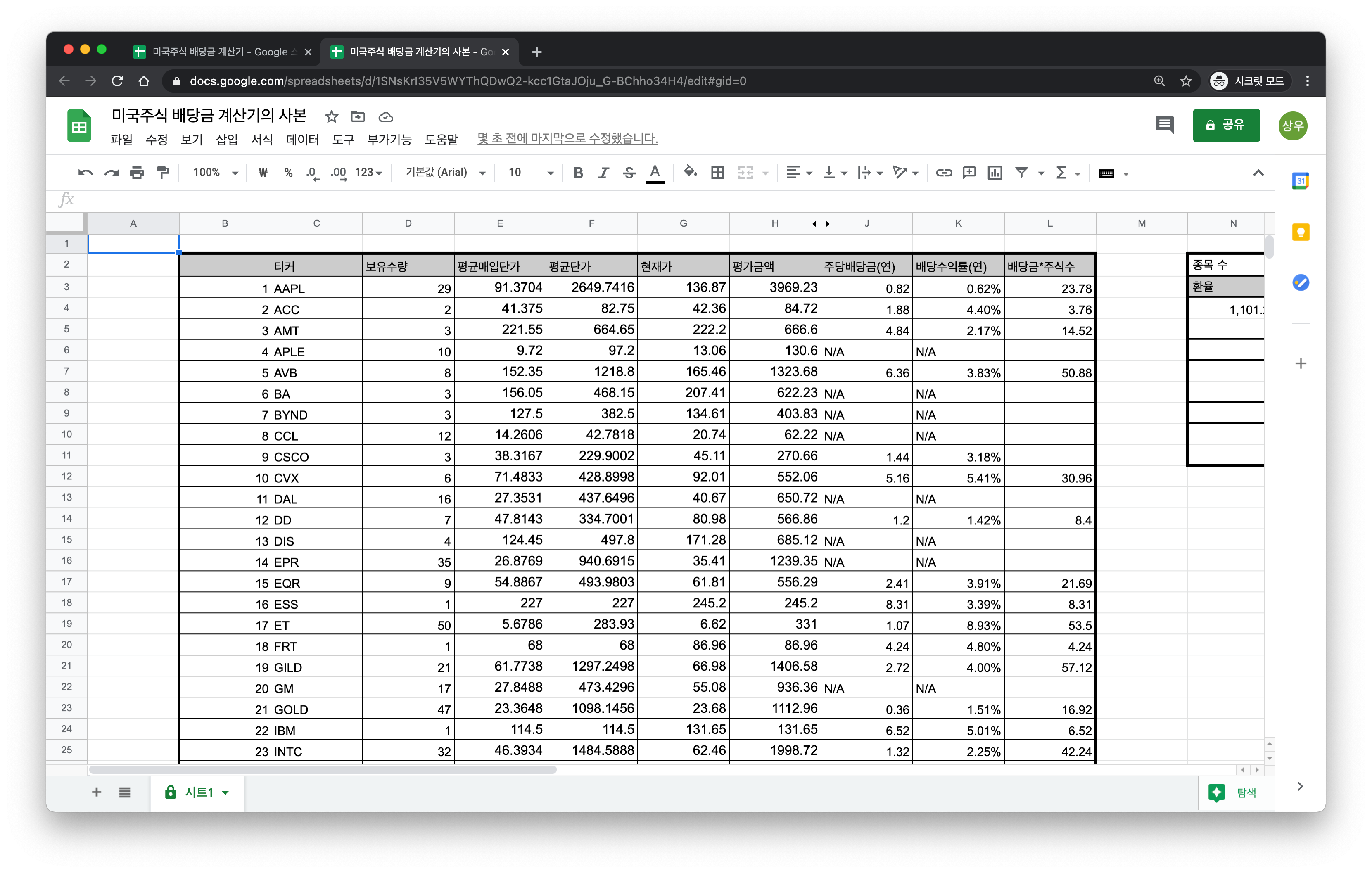Open the comment history icon

(x=1164, y=124)
